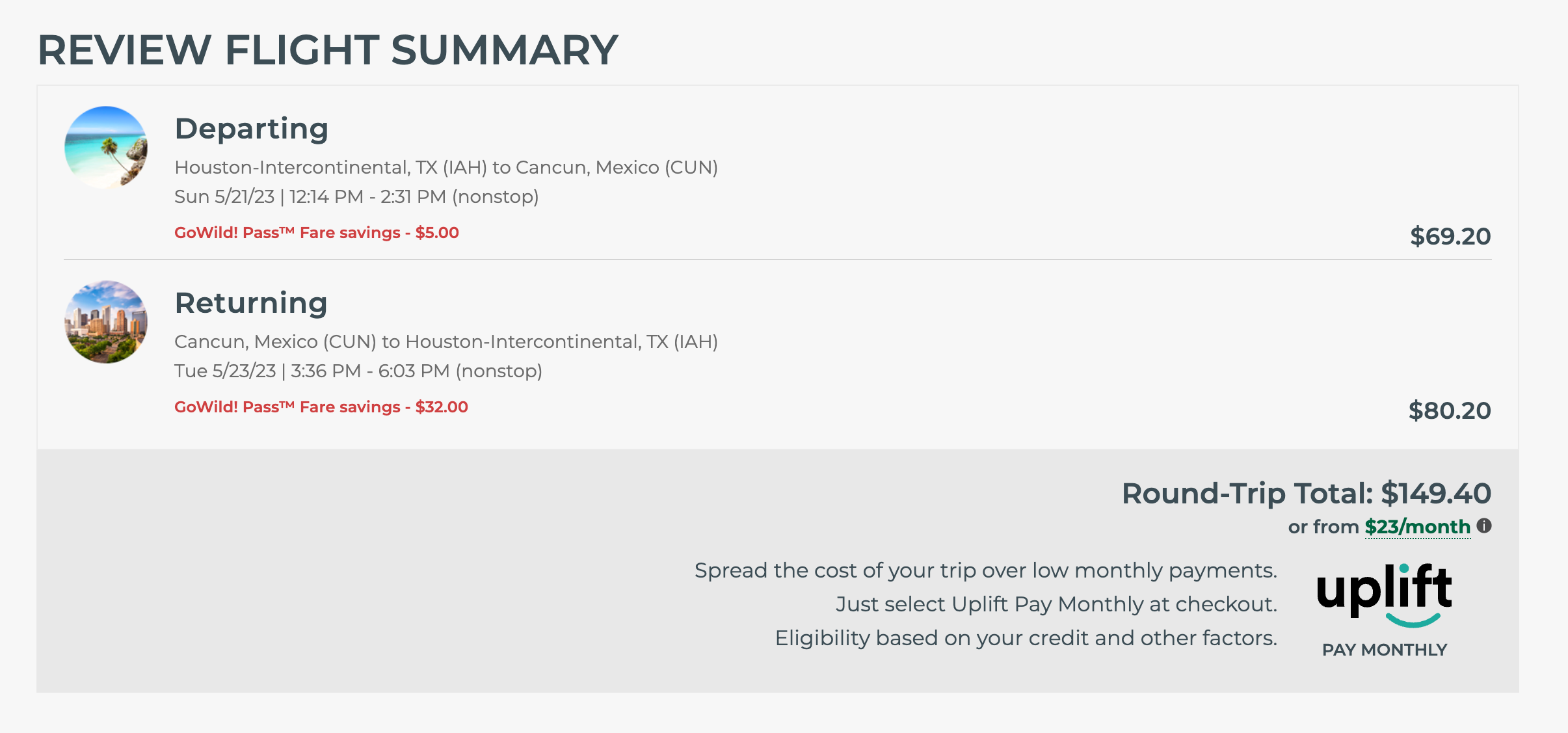Click the Review Flight Summary title
1568x733 pixels.
[328, 50]
